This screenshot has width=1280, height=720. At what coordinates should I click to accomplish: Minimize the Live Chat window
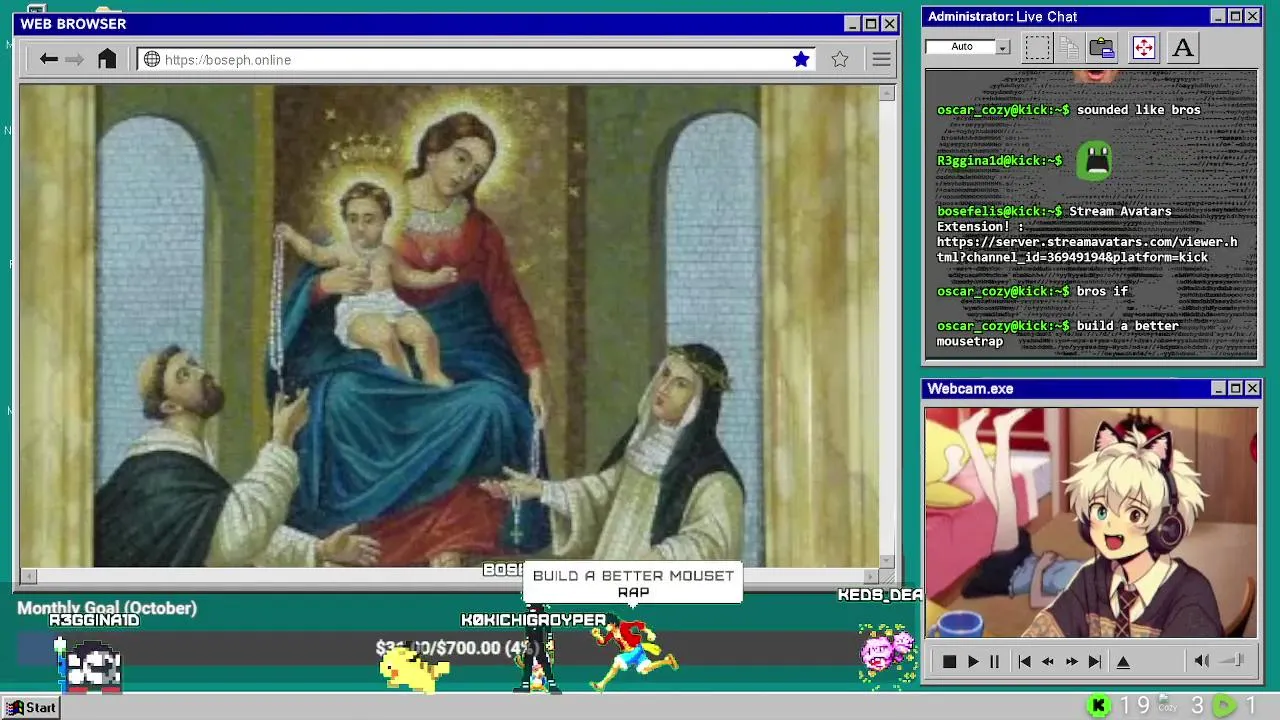coord(1218,16)
